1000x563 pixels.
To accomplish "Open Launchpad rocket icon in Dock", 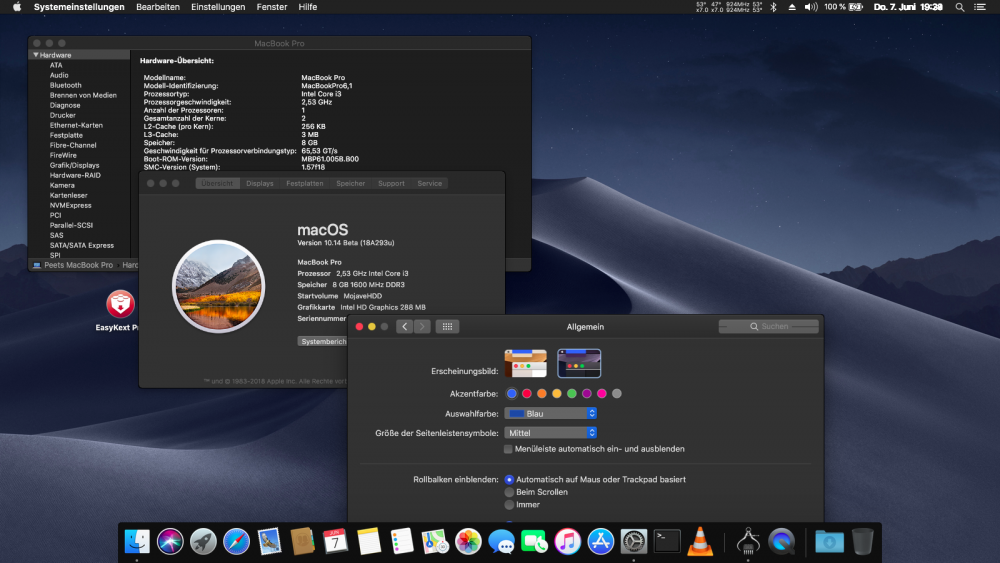I will coord(203,542).
